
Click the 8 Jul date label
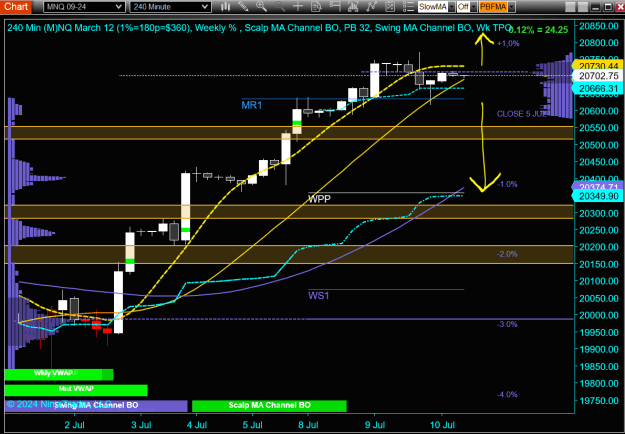coord(308,424)
